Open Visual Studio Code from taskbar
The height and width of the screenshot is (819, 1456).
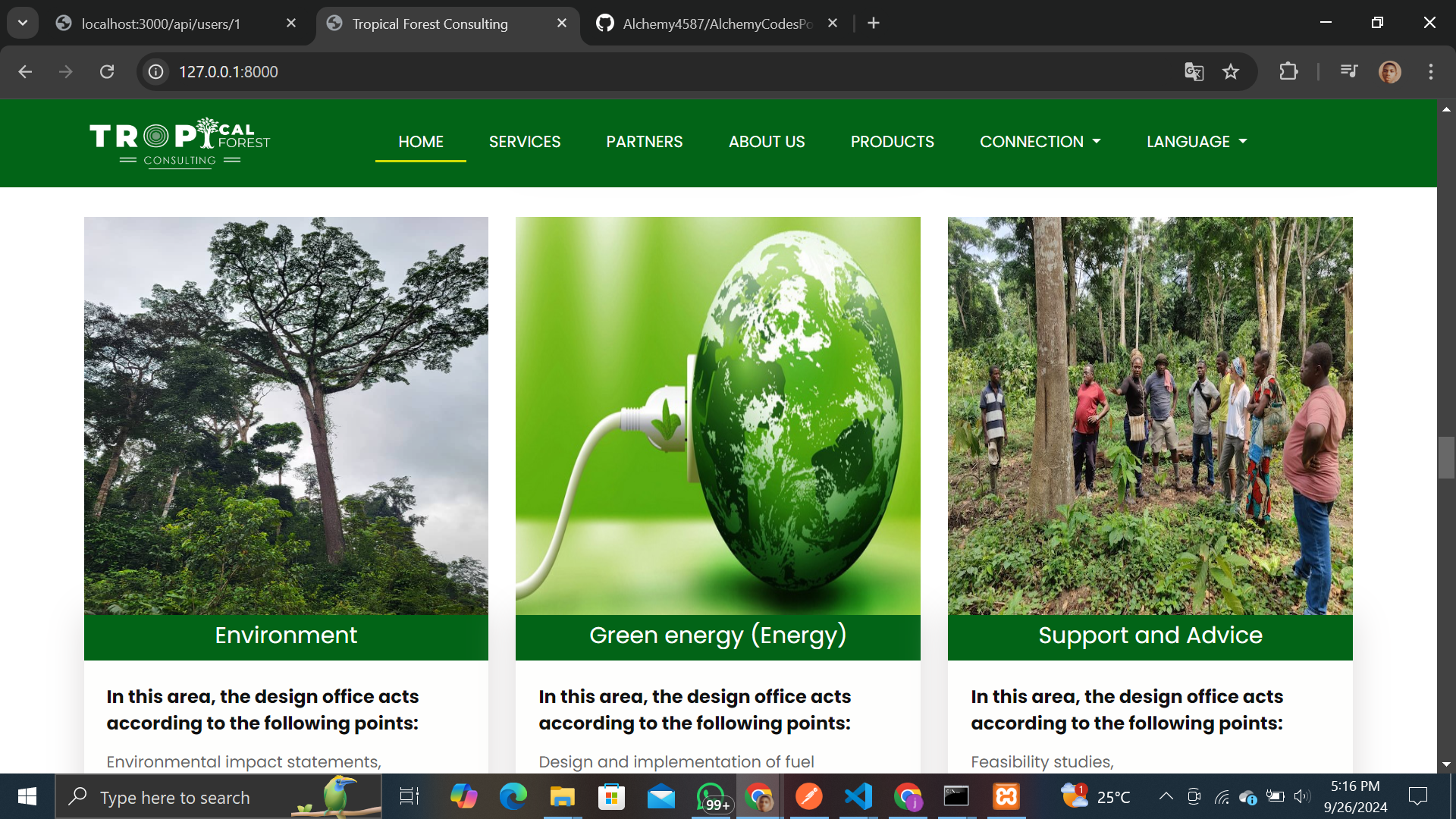(858, 797)
